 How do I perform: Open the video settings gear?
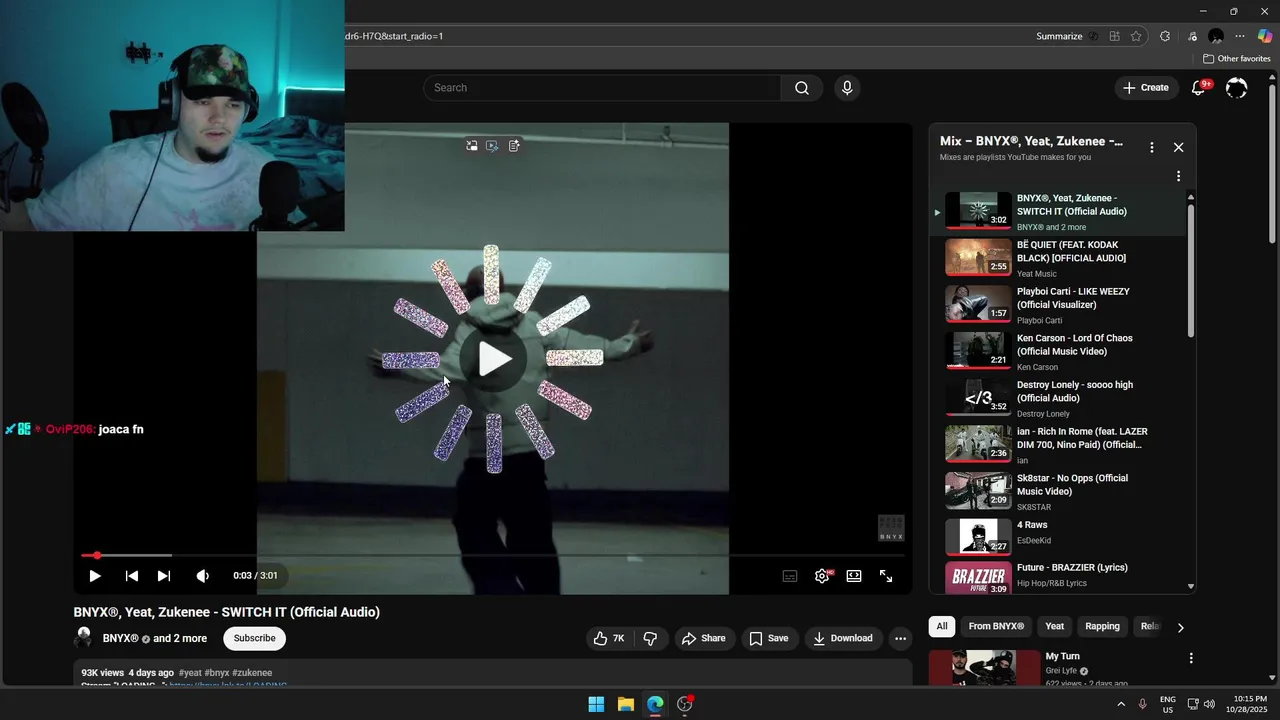click(x=822, y=576)
